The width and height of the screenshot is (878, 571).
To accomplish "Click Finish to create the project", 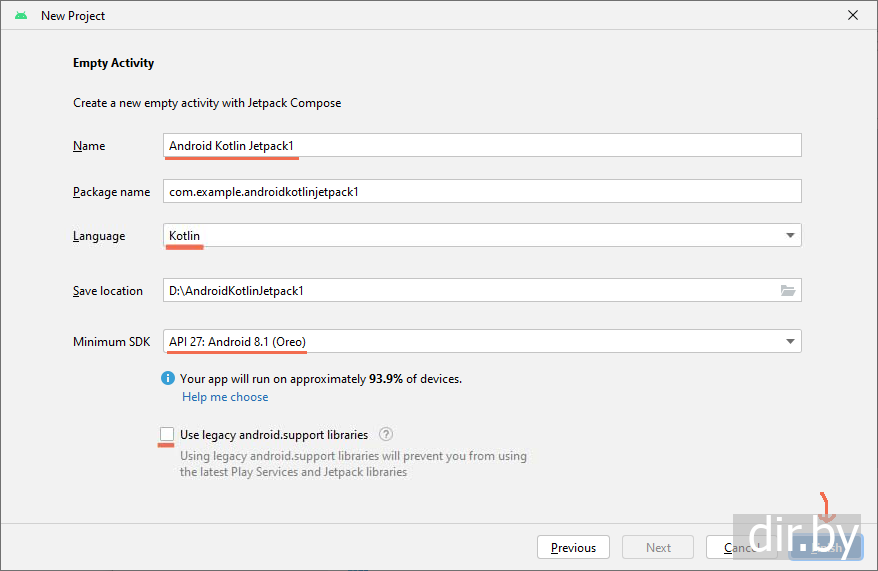I will 825,547.
